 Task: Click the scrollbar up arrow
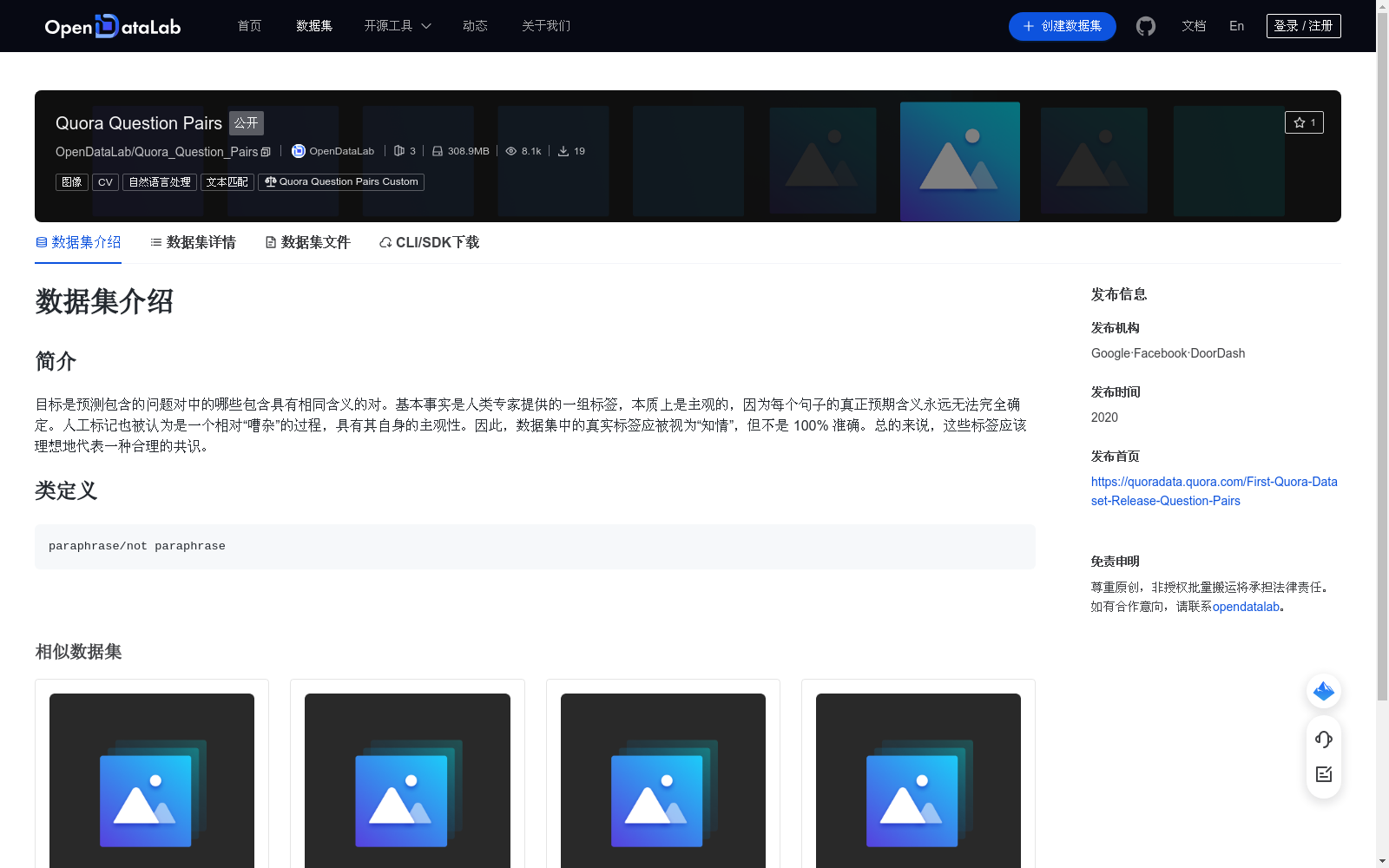point(1382,6)
